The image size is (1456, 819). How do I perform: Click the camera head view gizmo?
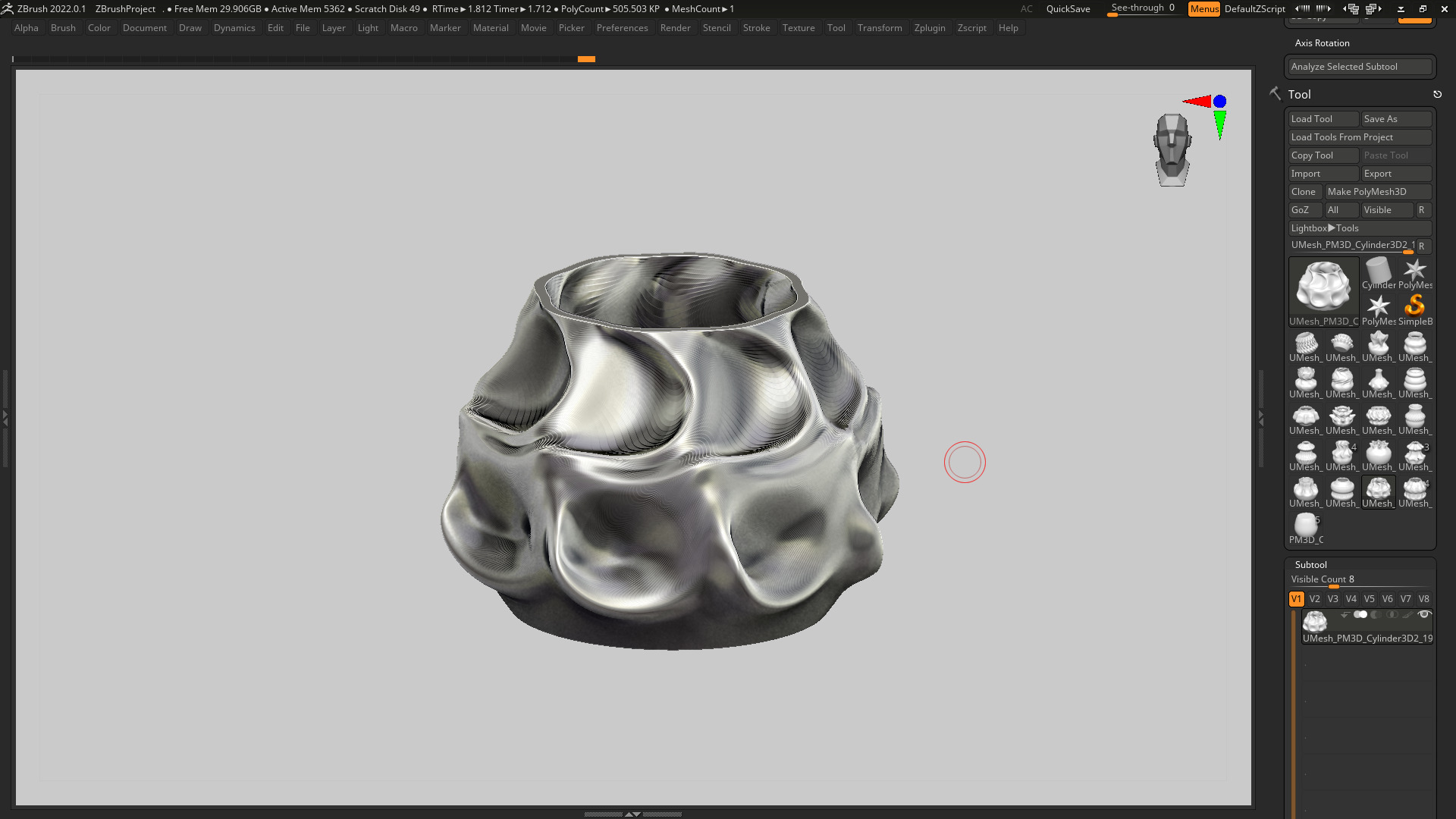coord(1172,150)
